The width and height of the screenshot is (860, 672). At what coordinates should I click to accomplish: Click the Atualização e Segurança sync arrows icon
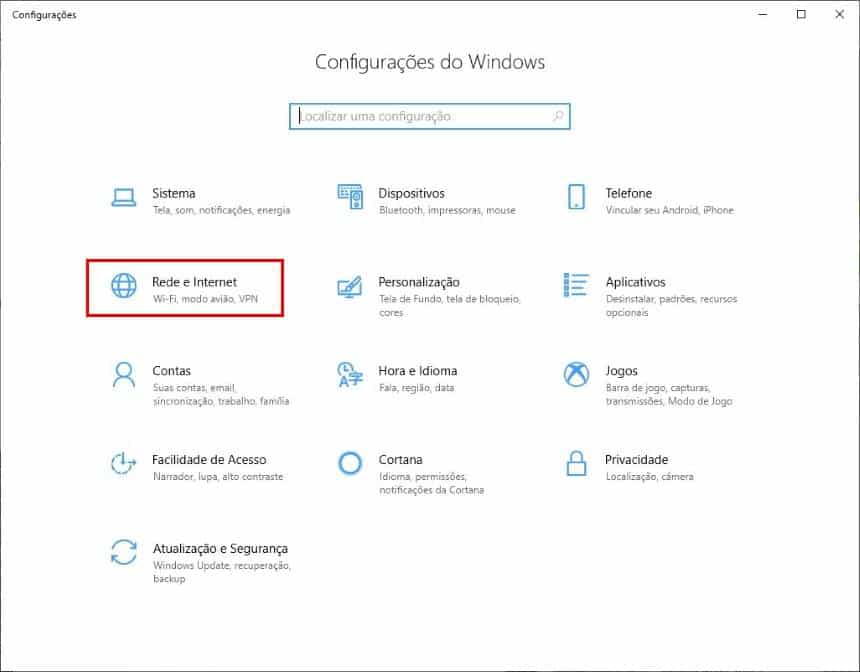[x=124, y=552]
